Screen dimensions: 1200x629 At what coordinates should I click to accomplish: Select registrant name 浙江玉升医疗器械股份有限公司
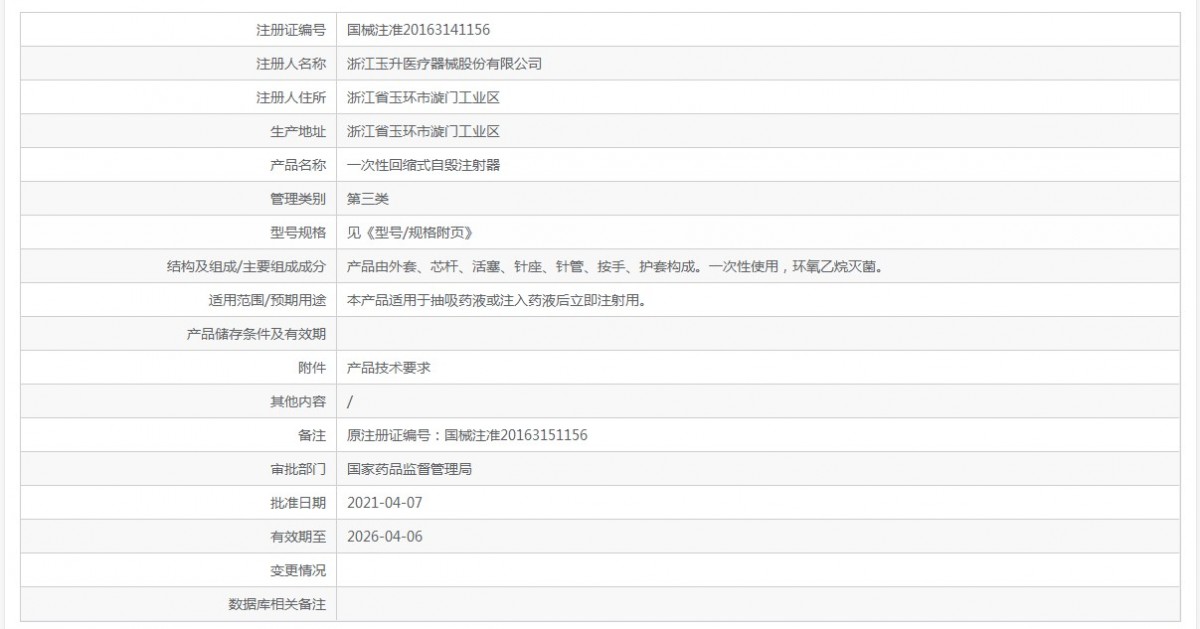[x=444, y=64]
